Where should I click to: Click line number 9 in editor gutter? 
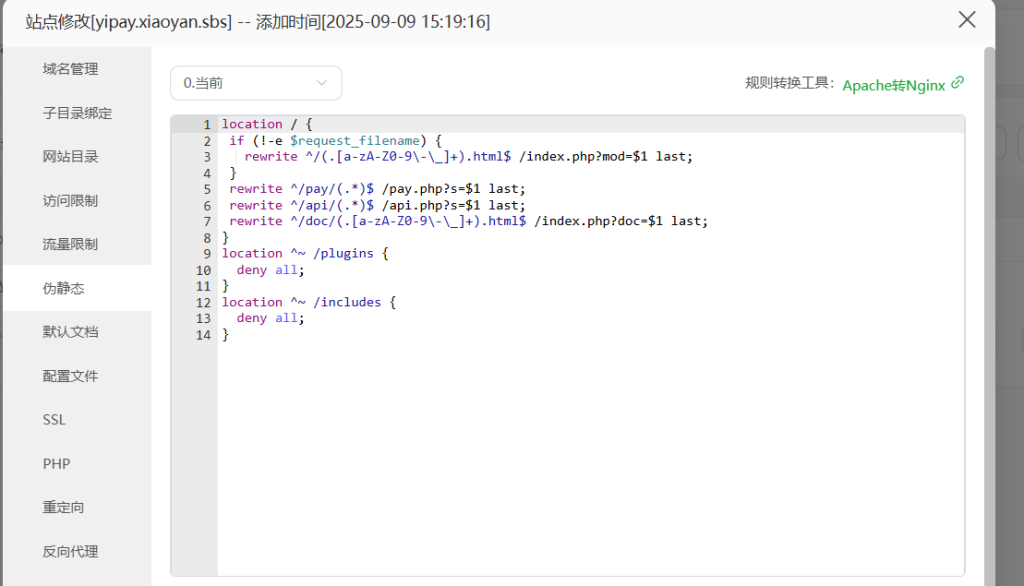[x=204, y=253]
